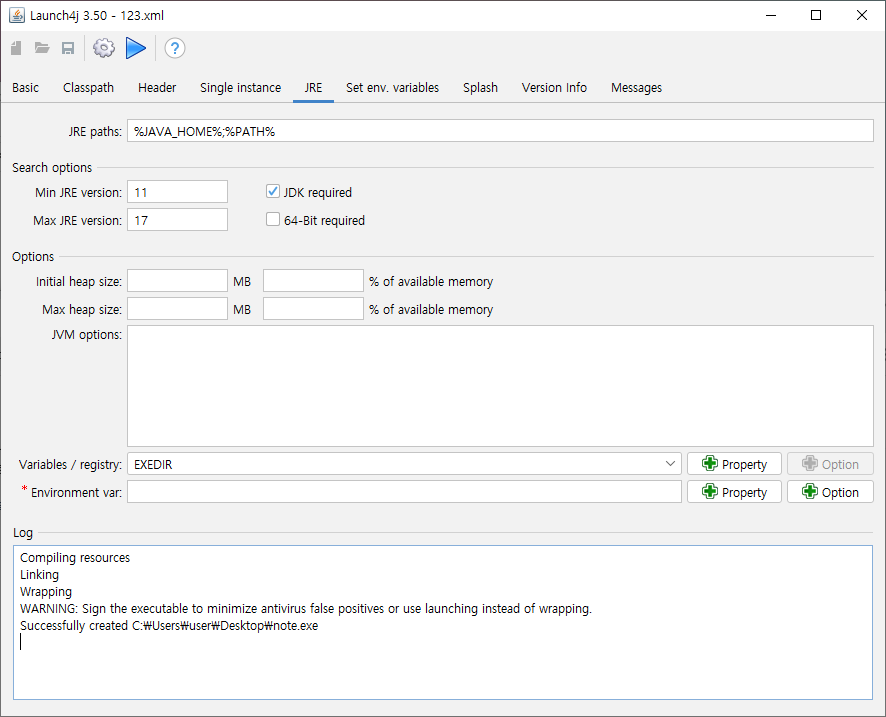
Task: Click the 'Compiling resources' log line
Action: point(75,558)
